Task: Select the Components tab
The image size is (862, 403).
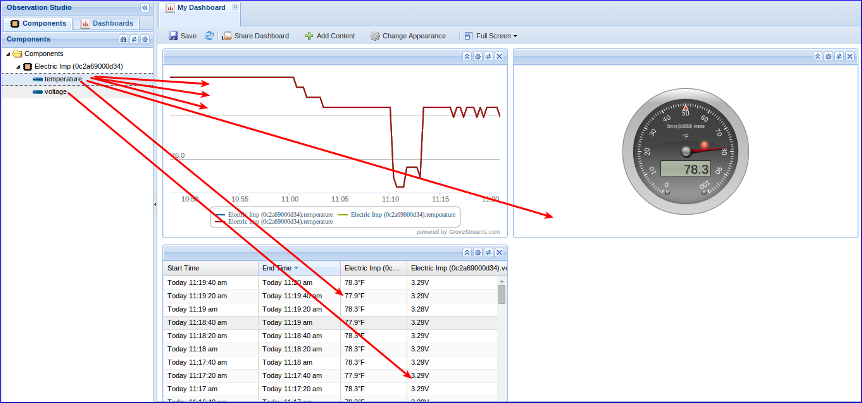Action: coord(38,23)
